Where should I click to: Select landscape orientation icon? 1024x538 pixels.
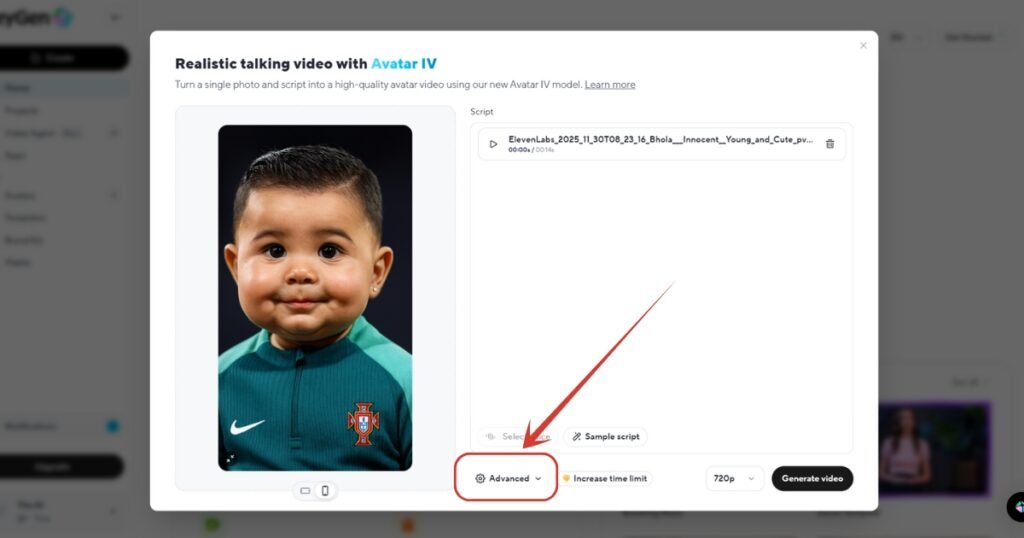coord(305,491)
